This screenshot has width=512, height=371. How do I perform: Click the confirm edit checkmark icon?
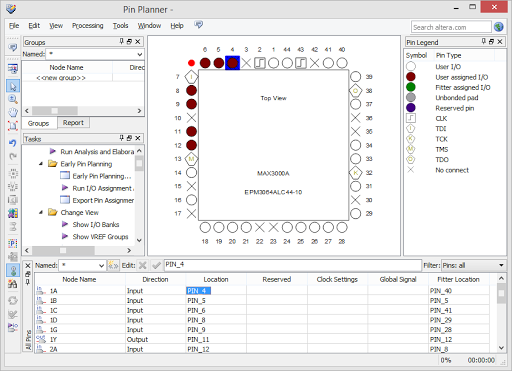156,265
